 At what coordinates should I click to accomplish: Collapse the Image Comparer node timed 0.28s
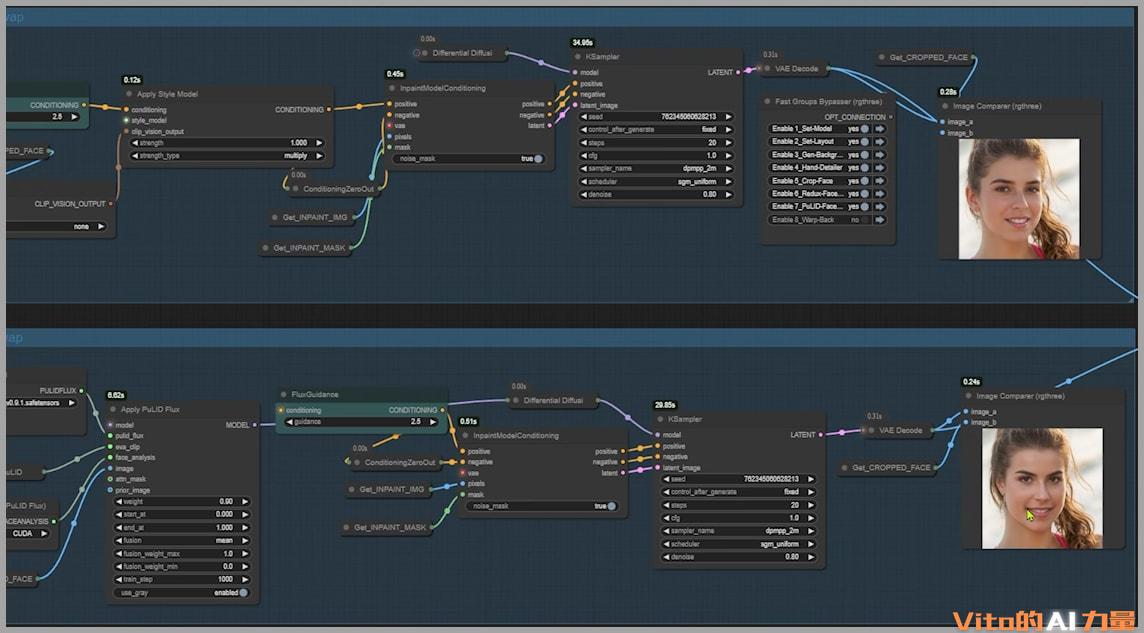click(946, 106)
